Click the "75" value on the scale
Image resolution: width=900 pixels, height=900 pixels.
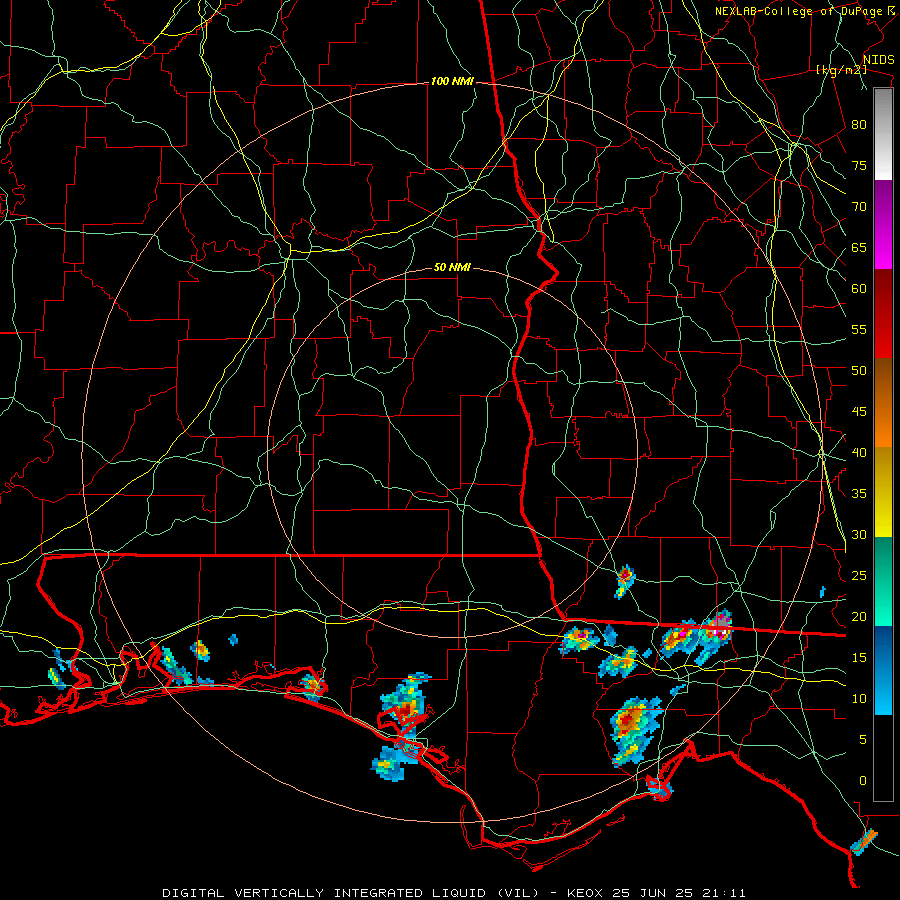click(x=859, y=166)
